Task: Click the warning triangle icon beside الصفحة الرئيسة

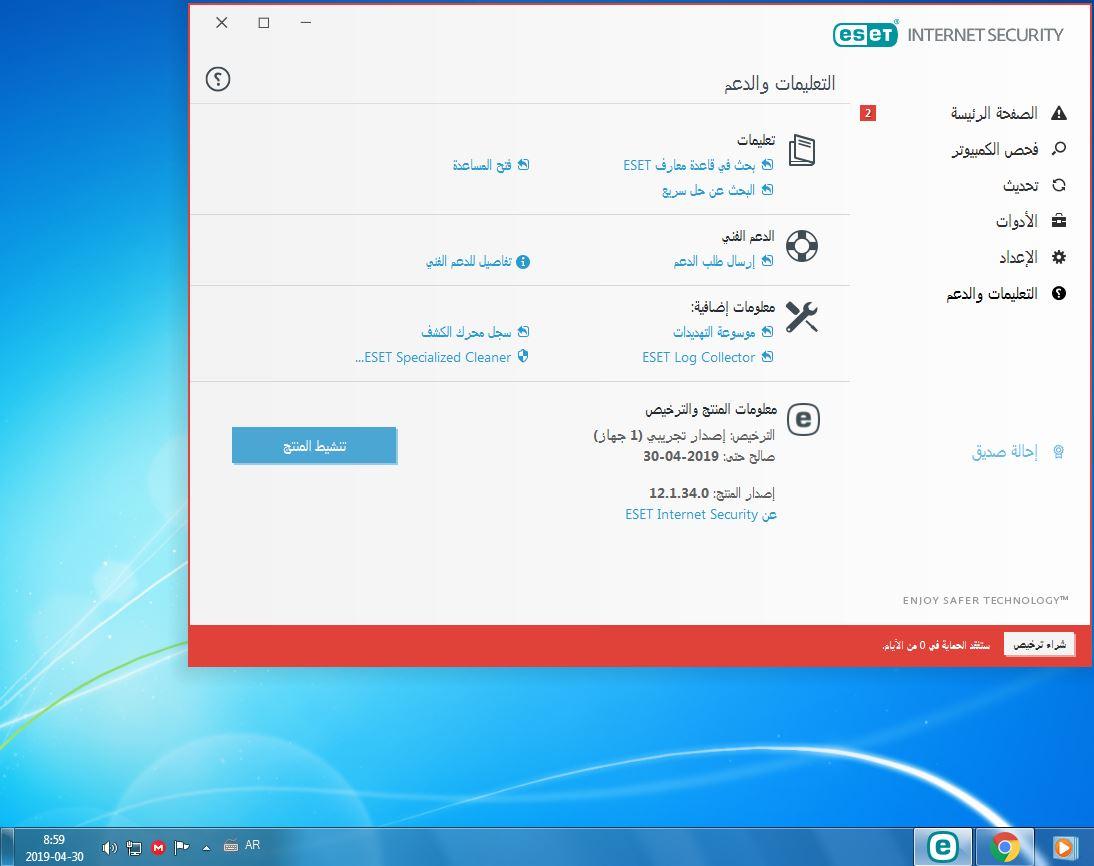Action: pos(1058,113)
